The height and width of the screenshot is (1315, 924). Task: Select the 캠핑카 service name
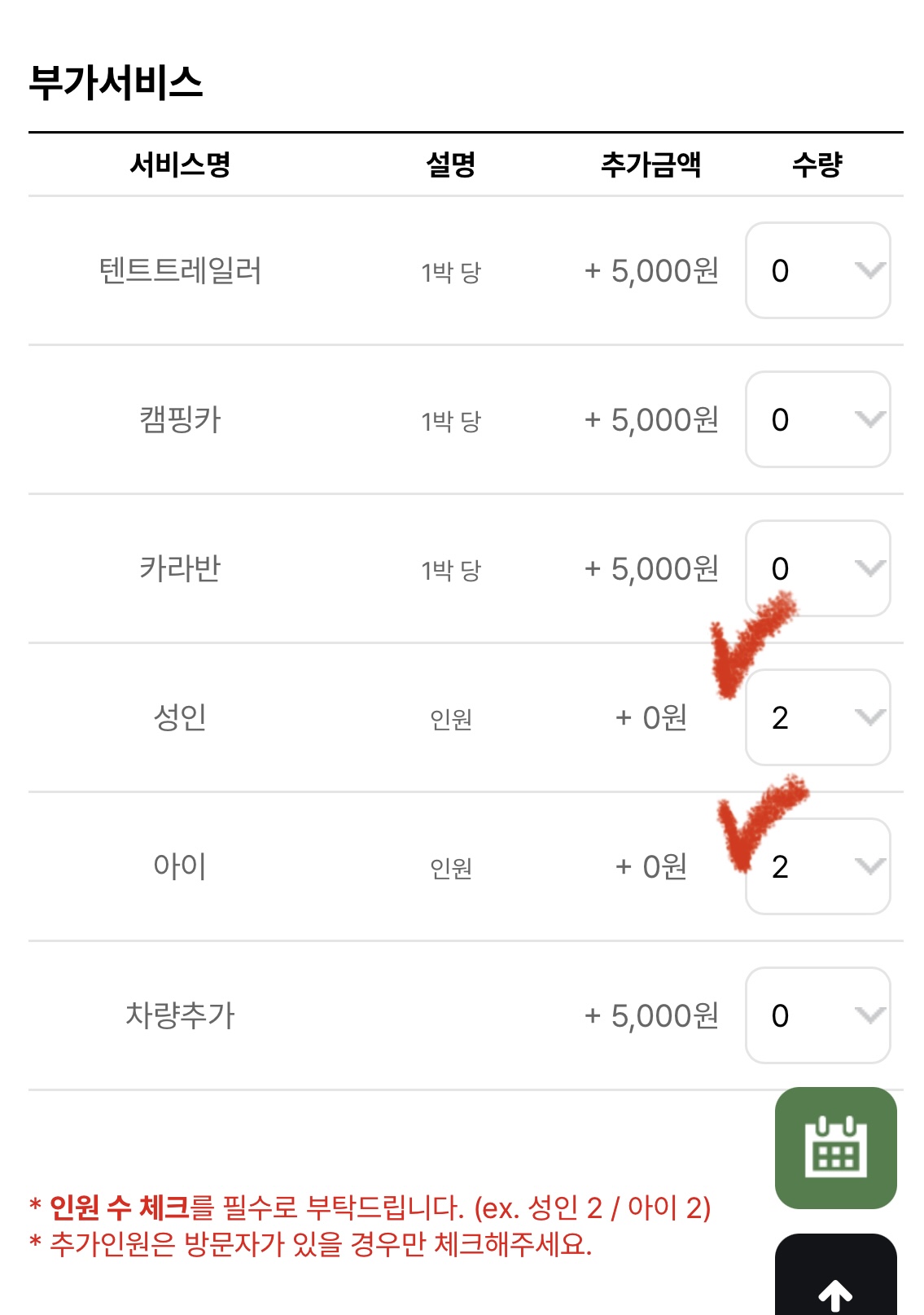coord(180,419)
